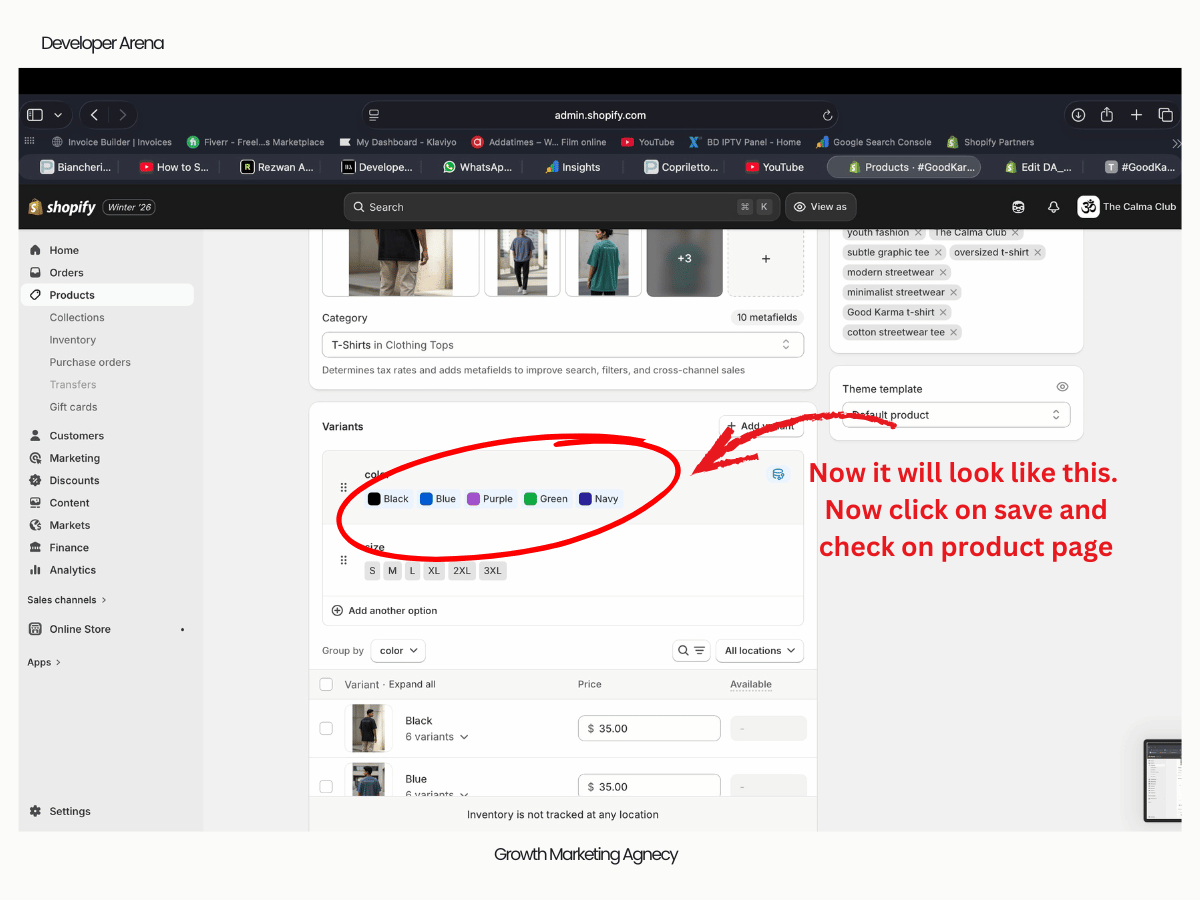Preview theme template via the eye icon
This screenshot has height=900, width=1200.
click(1062, 387)
